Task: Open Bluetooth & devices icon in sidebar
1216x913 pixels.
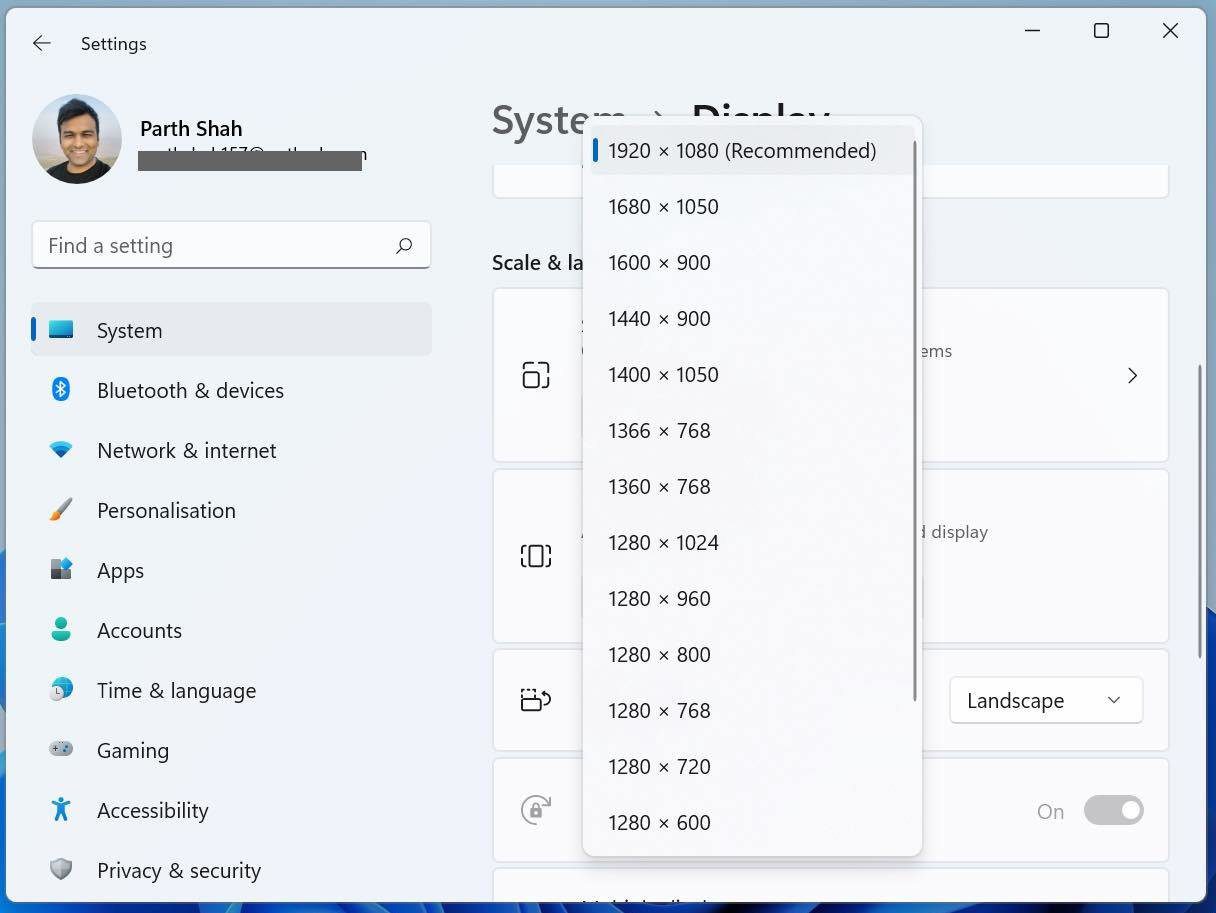Action: (x=61, y=390)
